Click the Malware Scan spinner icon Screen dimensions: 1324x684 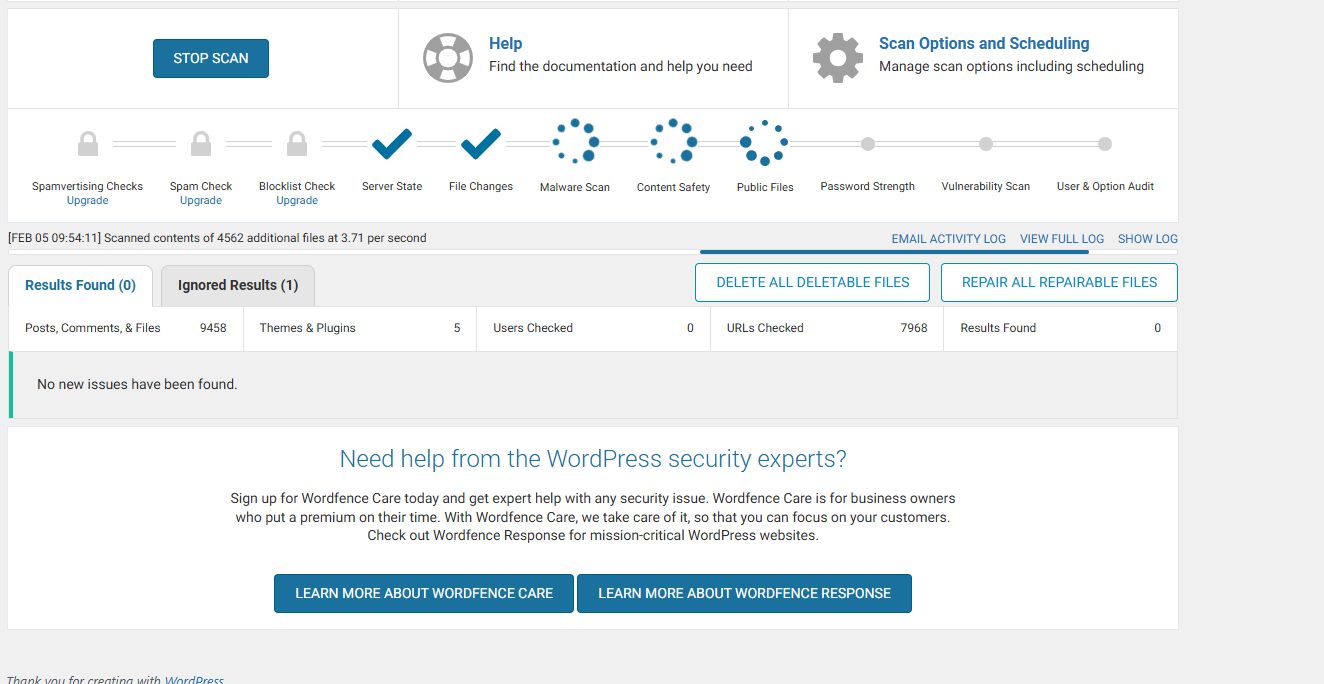575,142
